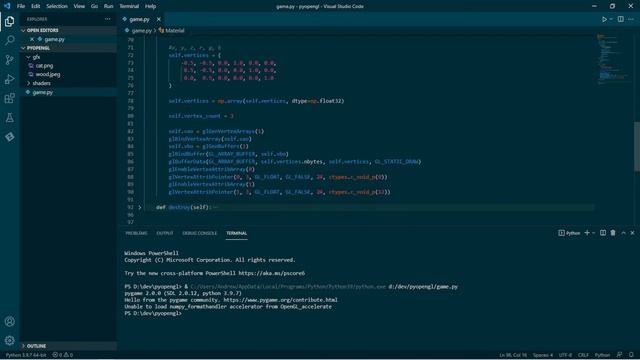The image size is (640, 360).
Task: Change CRLF end of line sequence
Action: coord(583,355)
